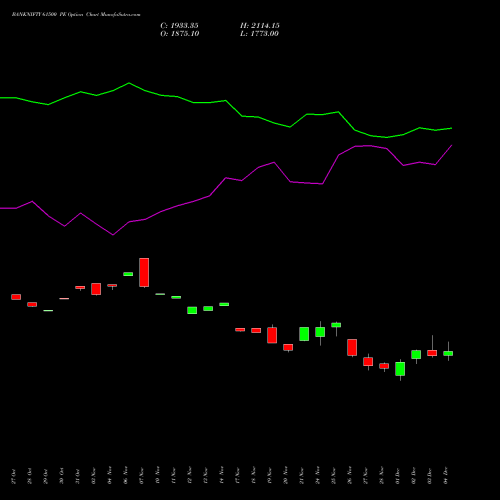Click the red candle above 19 Nov
The width and height of the screenshot is (500, 500).
click(272, 335)
